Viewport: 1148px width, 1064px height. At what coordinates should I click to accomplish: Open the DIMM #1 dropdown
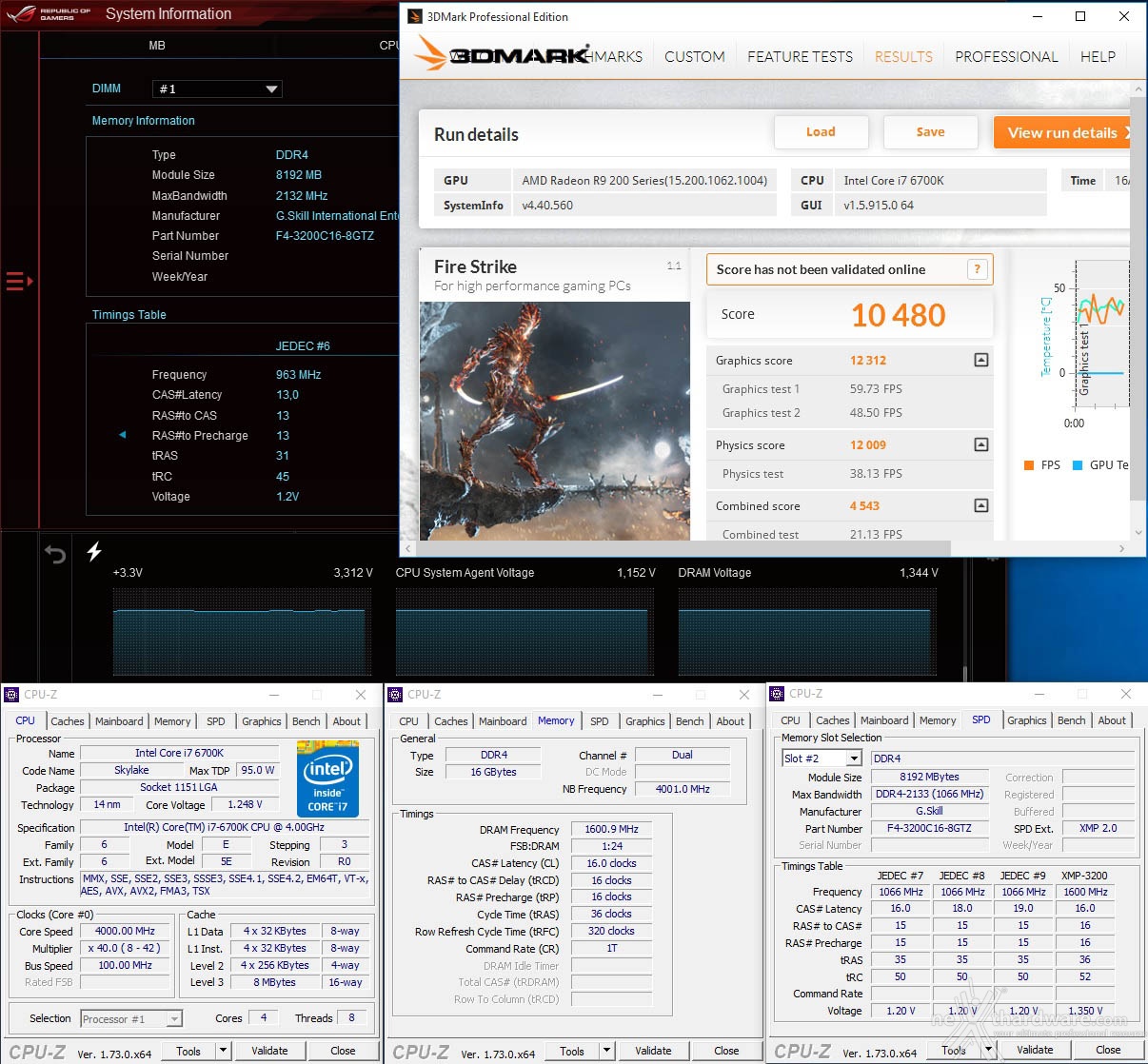point(217,89)
